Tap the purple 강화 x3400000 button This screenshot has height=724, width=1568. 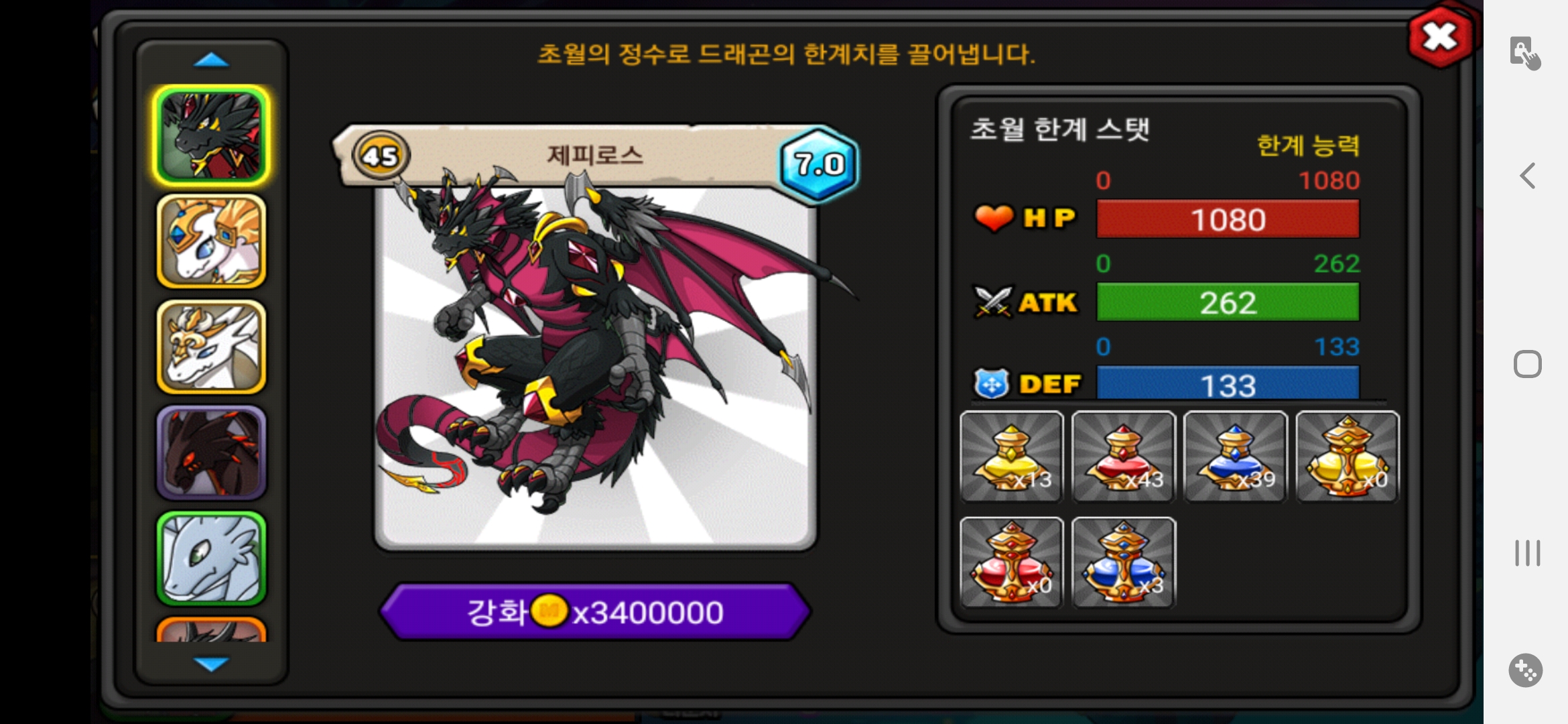point(595,611)
